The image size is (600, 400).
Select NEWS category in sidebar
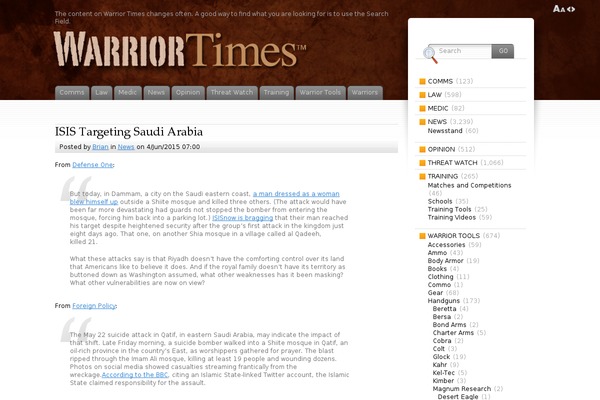(437, 122)
